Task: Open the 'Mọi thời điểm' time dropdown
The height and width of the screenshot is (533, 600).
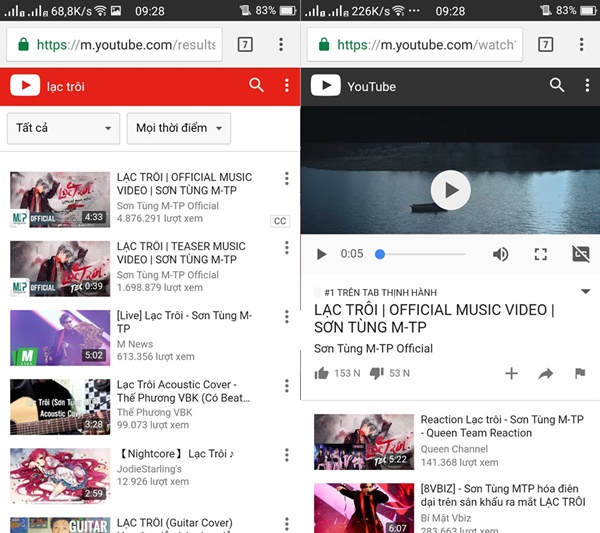Action: [178, 128]
